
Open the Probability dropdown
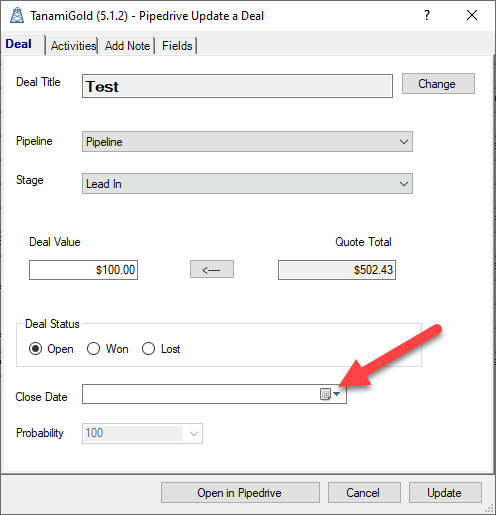[x=142, y=433]
